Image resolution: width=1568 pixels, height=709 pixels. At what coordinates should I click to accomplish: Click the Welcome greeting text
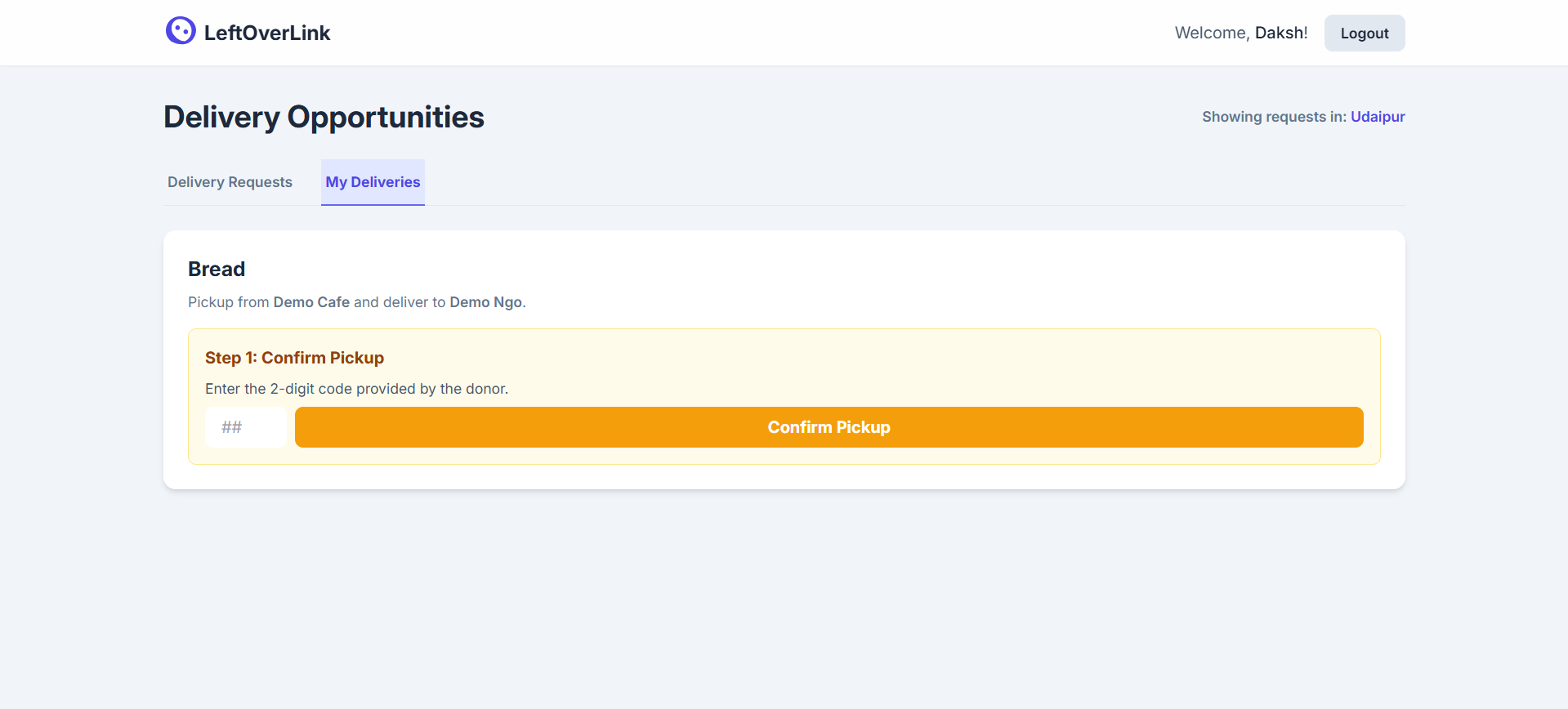coord(1212,33)
